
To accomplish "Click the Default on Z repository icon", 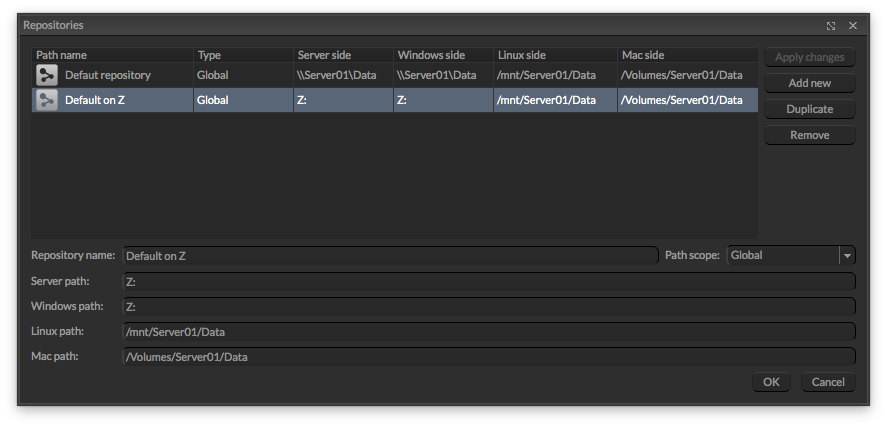I will tap(46, 100).
